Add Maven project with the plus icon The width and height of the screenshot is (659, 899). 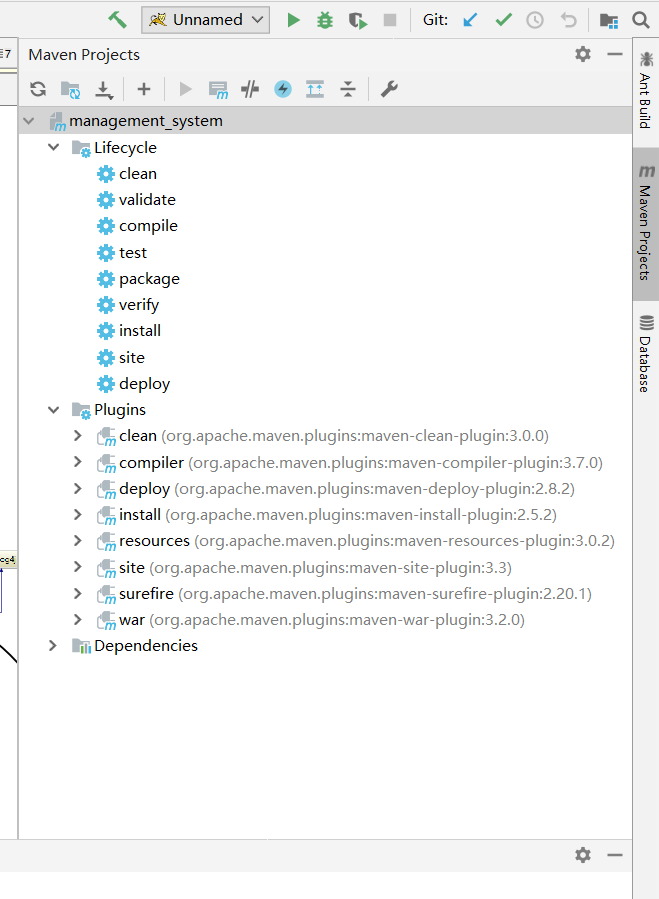[x=144, y=89]
